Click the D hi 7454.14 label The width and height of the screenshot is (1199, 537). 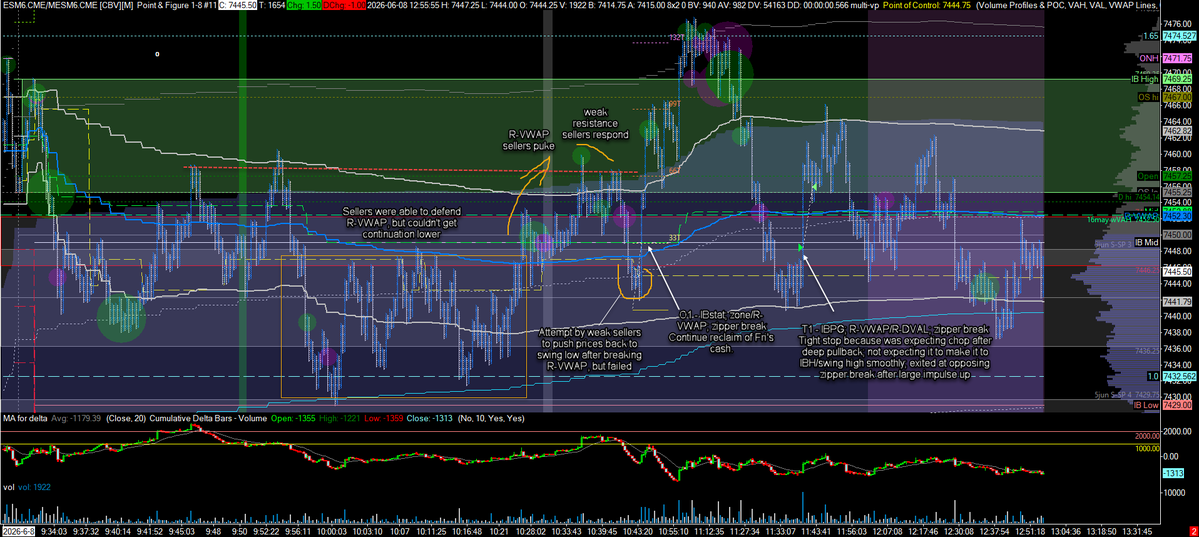click(1139, 197)
